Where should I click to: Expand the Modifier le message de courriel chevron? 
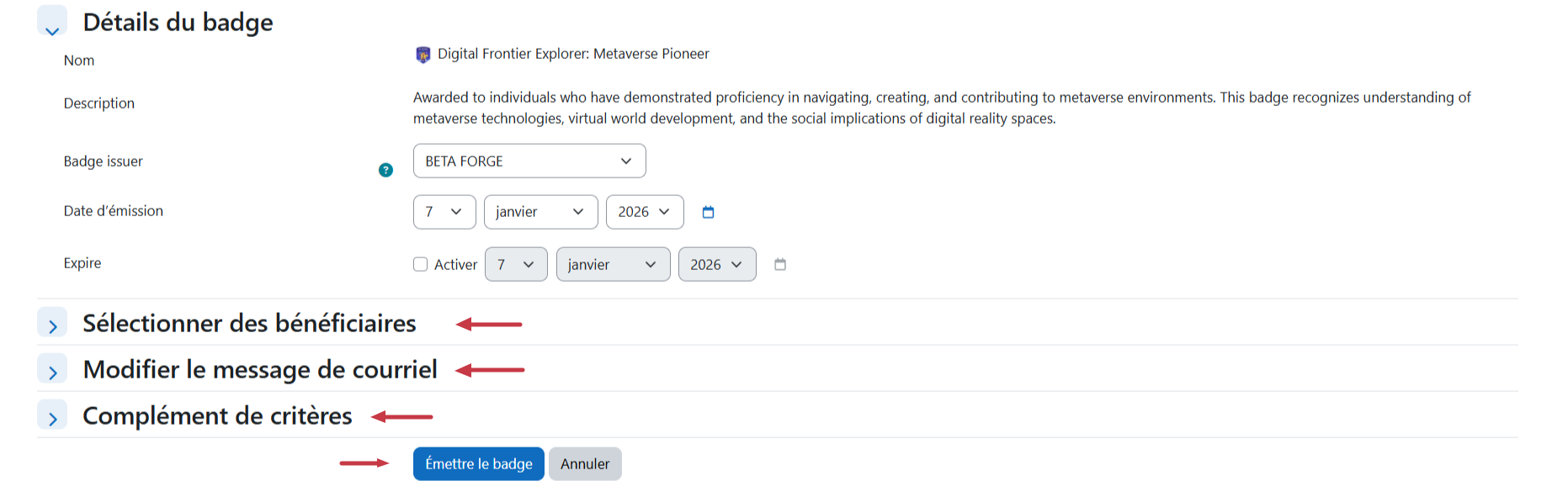click(x=52, y=372)
